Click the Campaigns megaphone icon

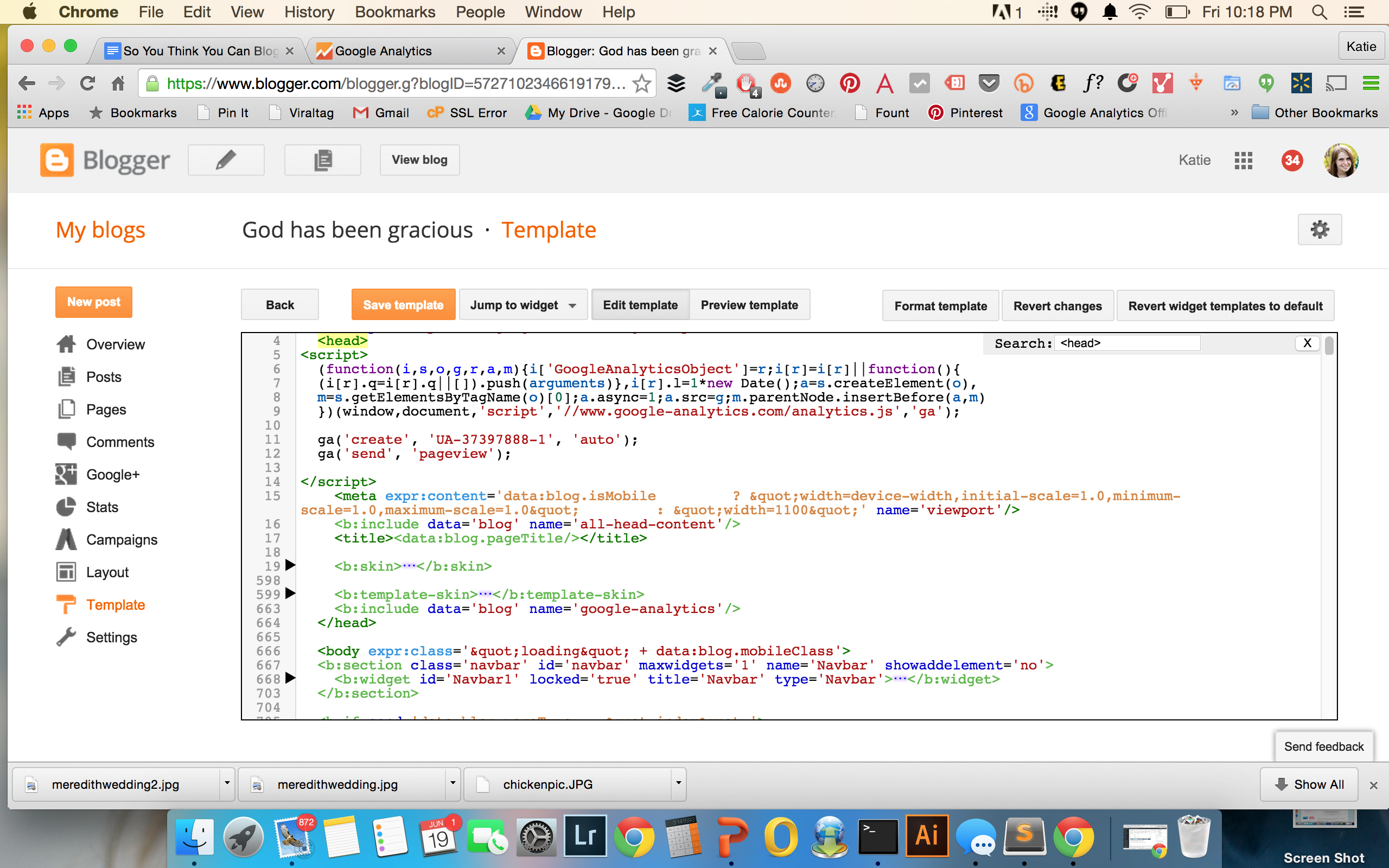coord(66,540)
